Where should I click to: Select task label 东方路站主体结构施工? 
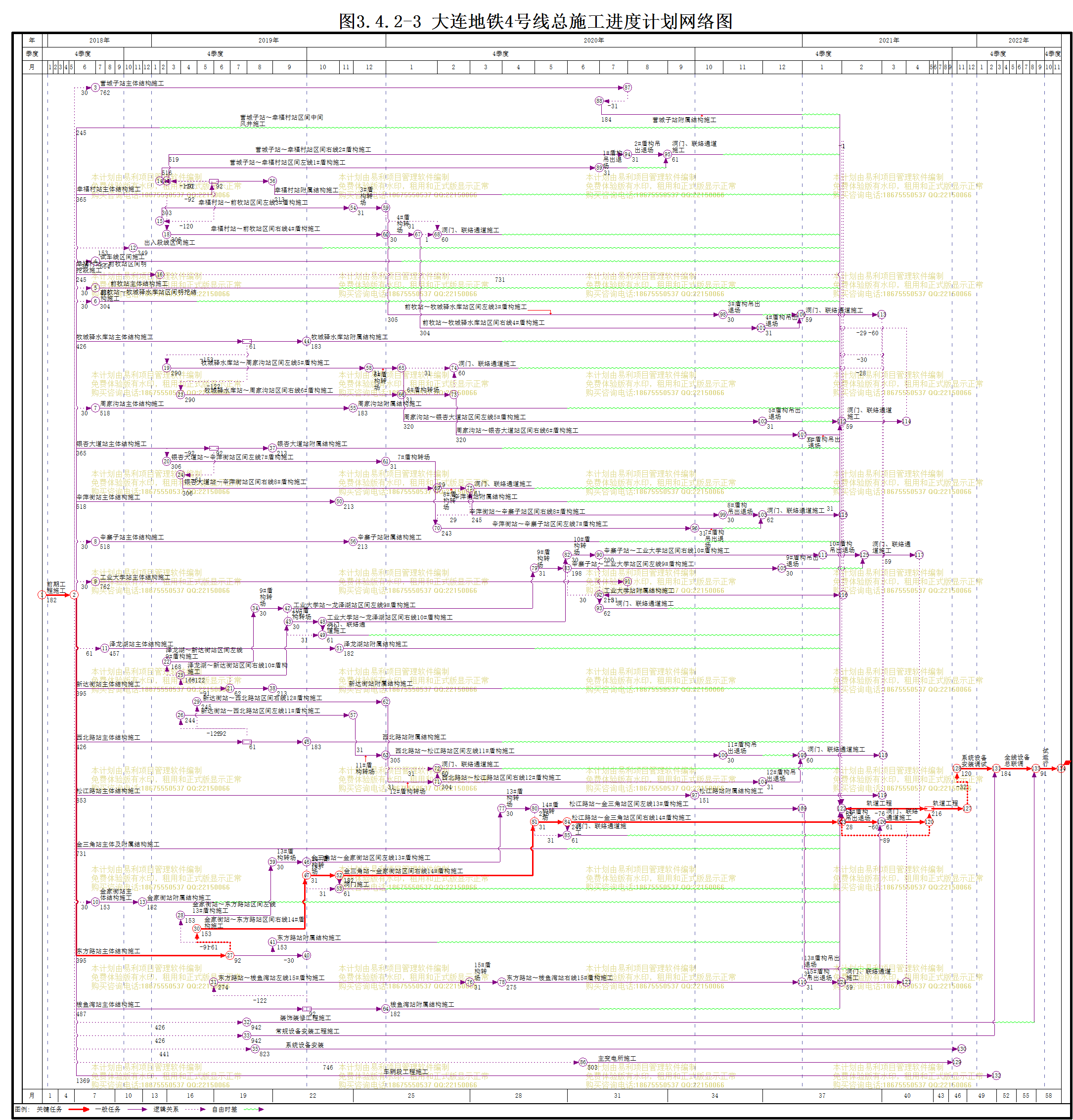click(x=109, y=951)
